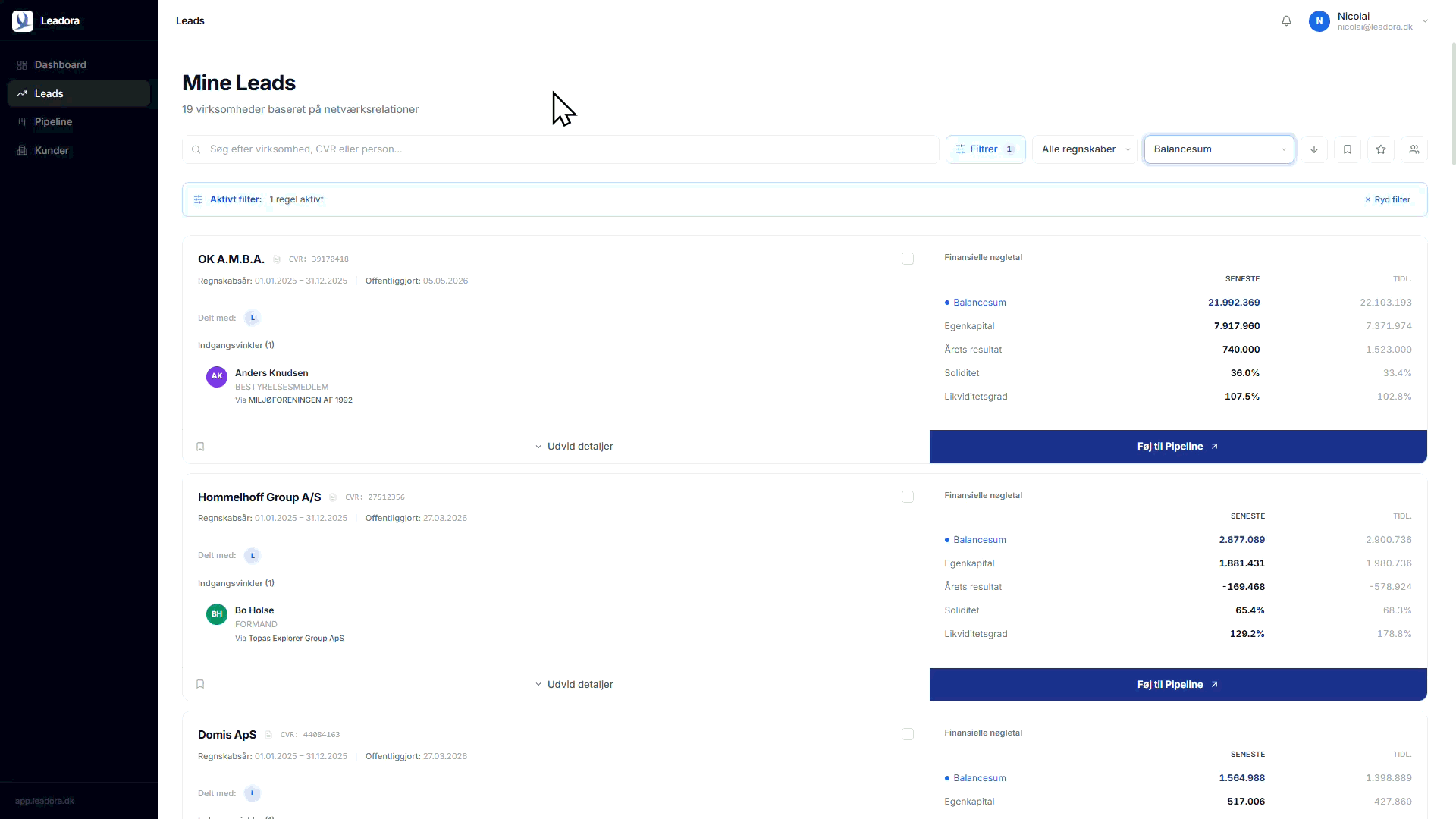This screenshot has width=1456, height=819.
Task: Click the AK avatar for Anders Knudsen
Action: (217, 376)
